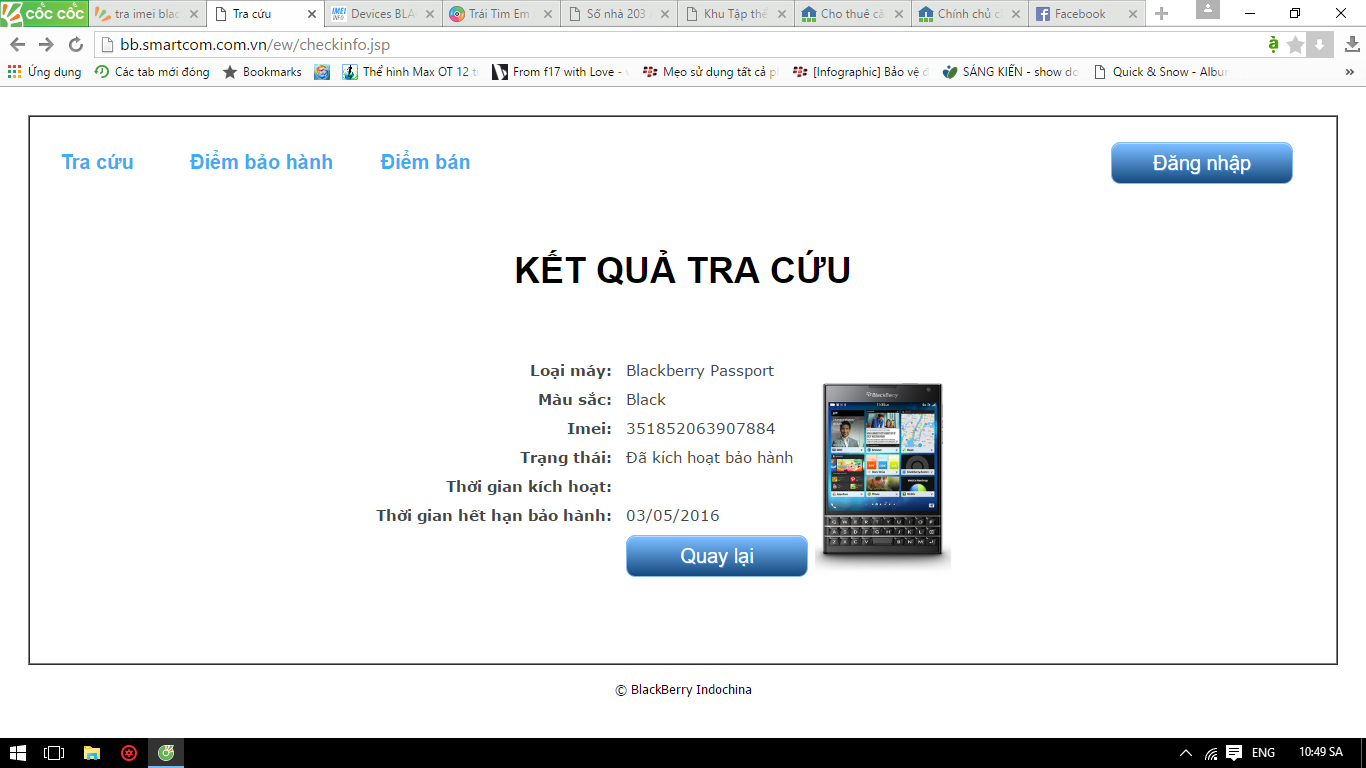Go forward to the next page
The height and width of the screenshot is (768, 1366).
coord(46,45)
